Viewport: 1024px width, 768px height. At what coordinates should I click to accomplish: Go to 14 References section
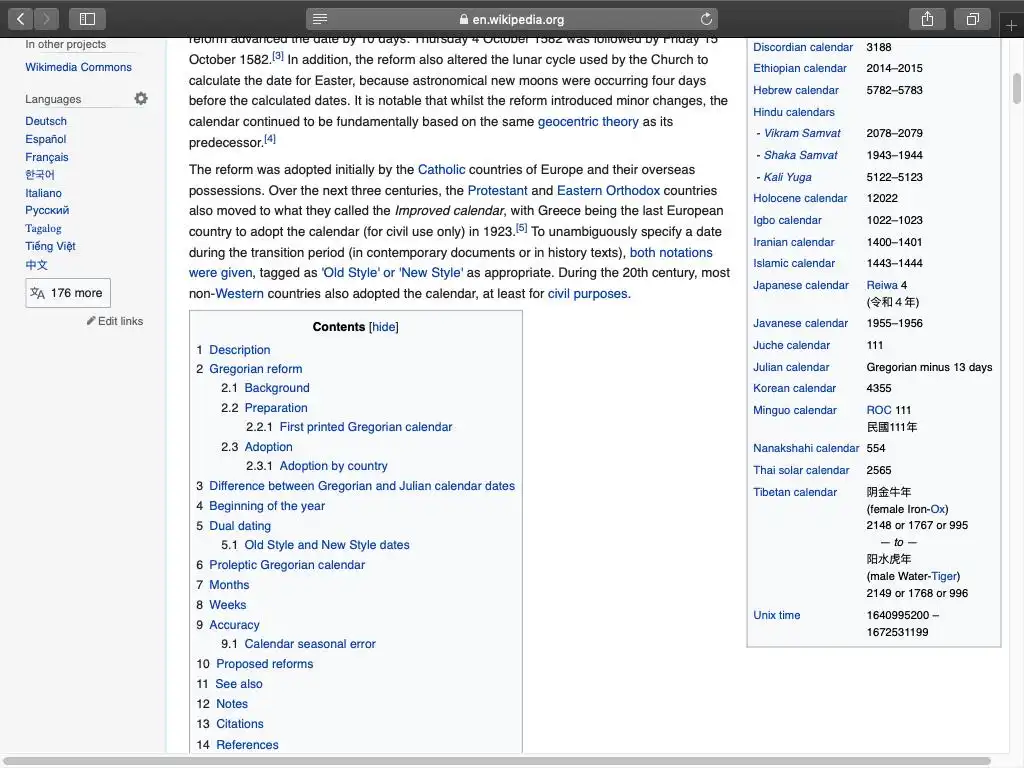[247, 744]
